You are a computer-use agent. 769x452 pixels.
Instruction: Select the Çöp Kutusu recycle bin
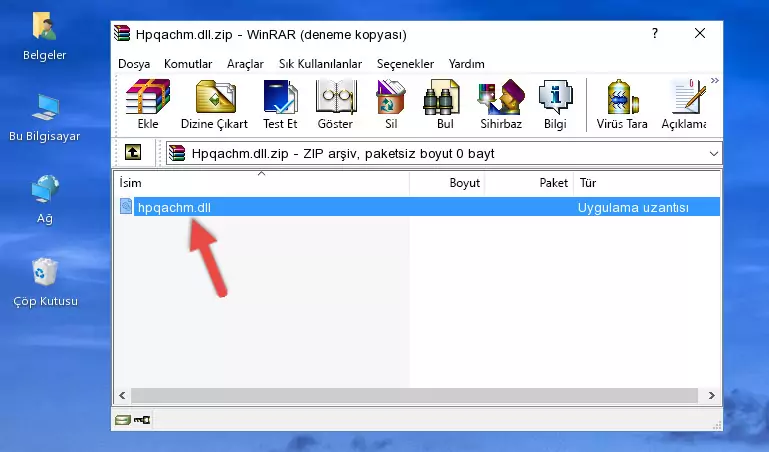coord(45,282)
